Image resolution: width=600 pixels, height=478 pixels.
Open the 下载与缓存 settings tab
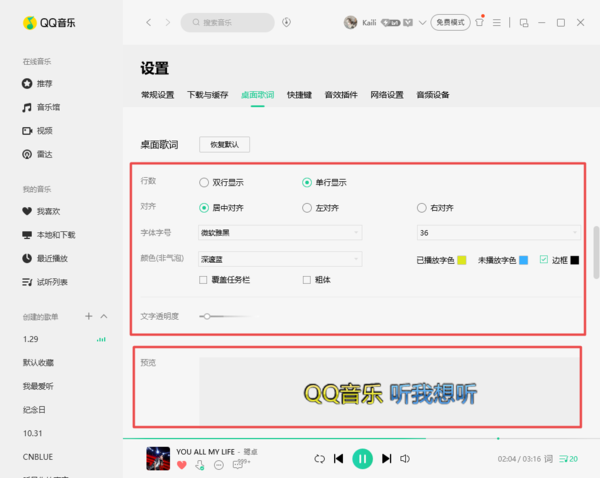click(207, 95)
